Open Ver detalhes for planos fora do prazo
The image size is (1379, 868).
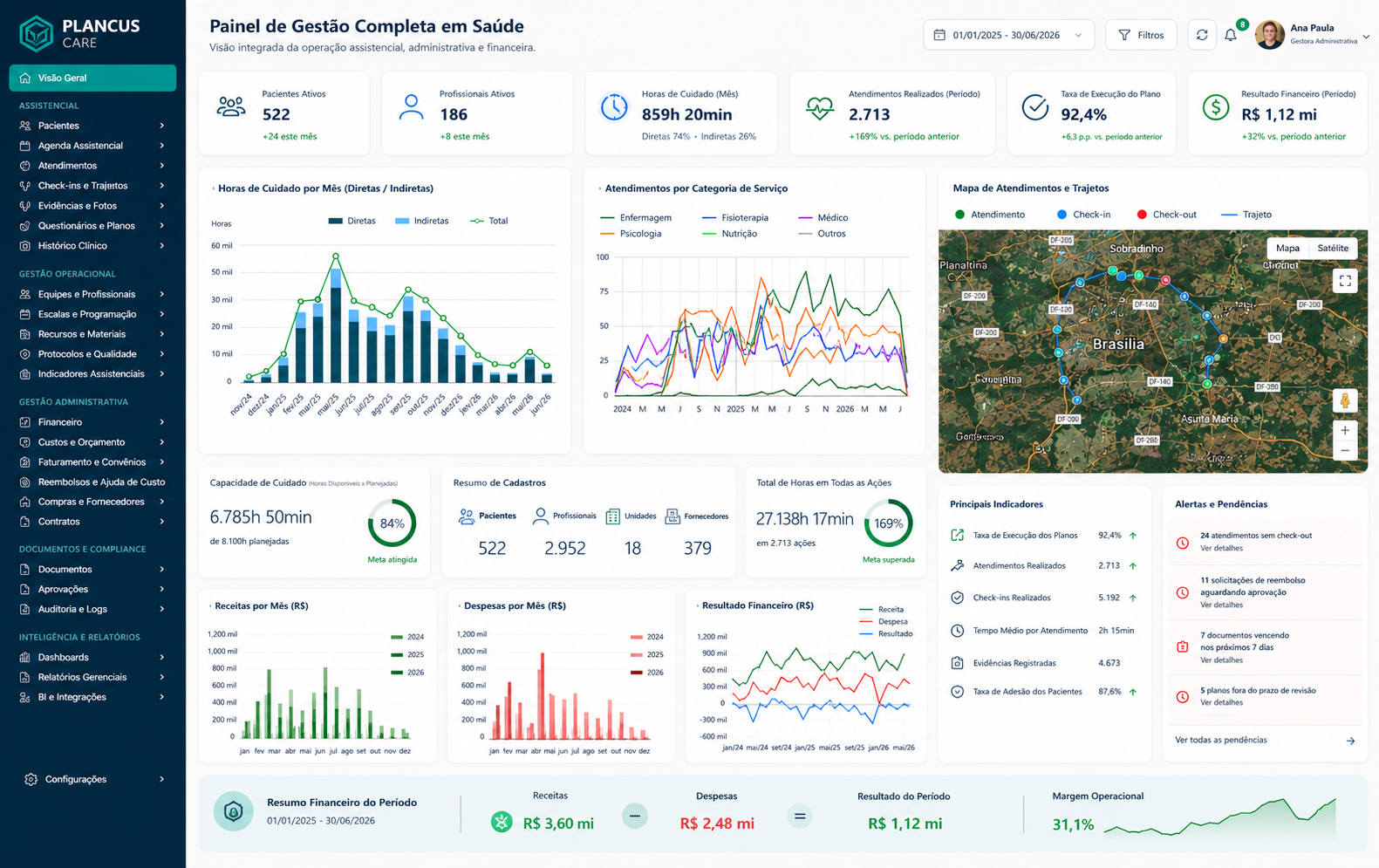[1221, 702]
